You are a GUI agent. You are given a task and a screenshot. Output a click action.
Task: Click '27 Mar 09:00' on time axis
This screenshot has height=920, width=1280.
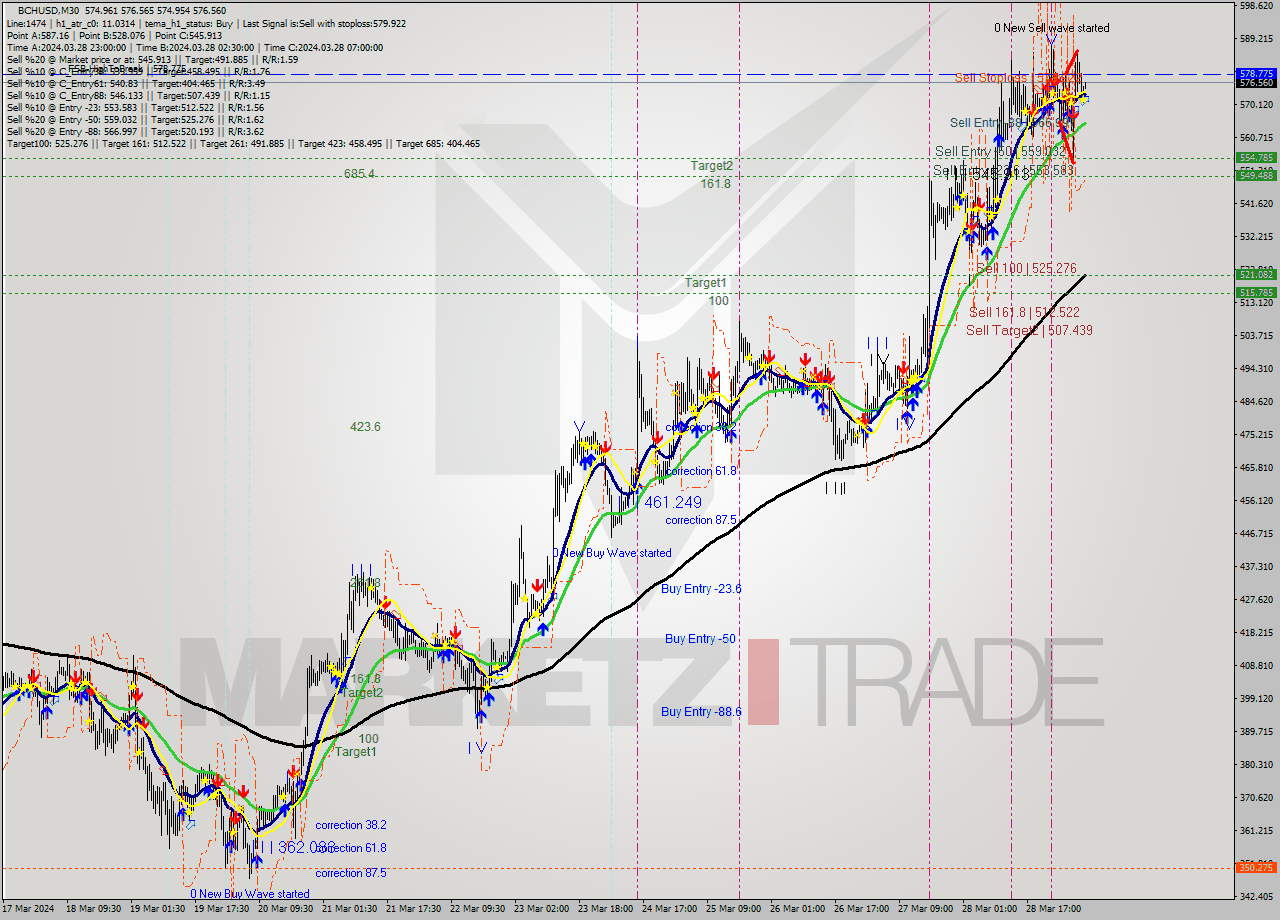pos(925,909)
